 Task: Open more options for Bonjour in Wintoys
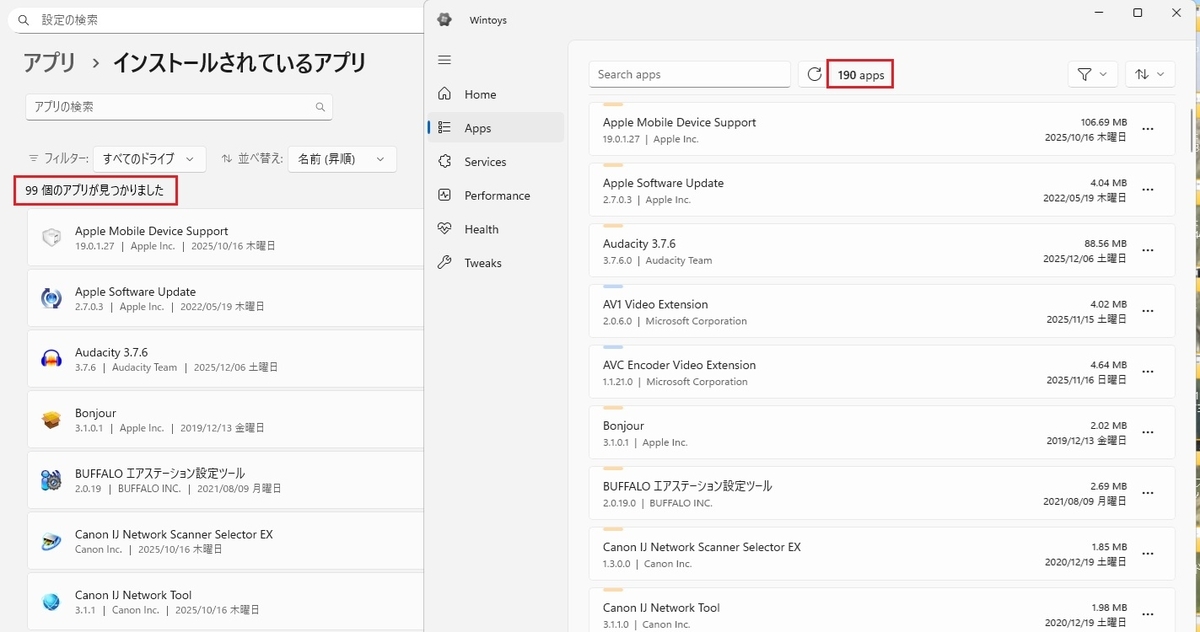pos(1148,433)
